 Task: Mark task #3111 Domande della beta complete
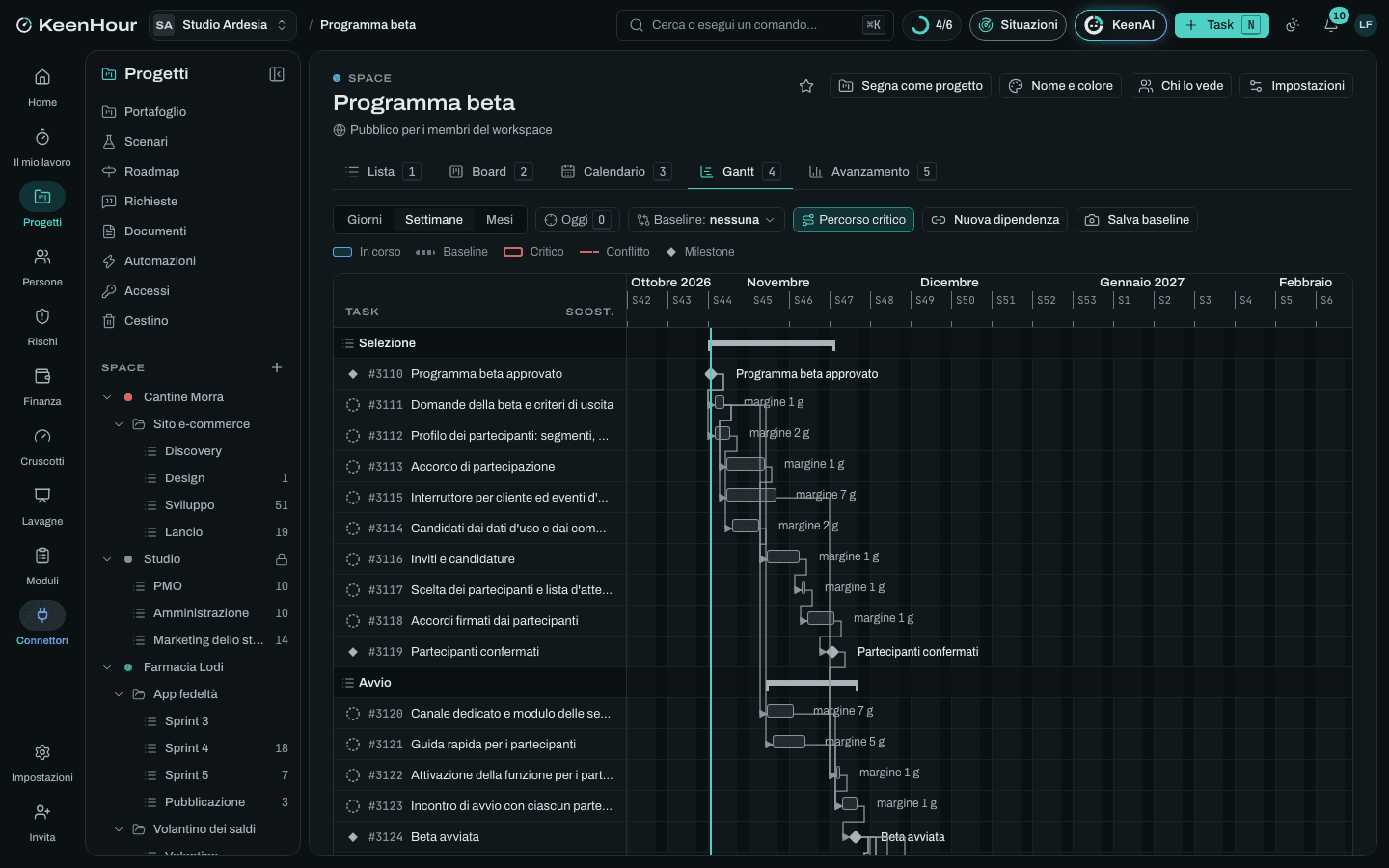tap(353, 405)
